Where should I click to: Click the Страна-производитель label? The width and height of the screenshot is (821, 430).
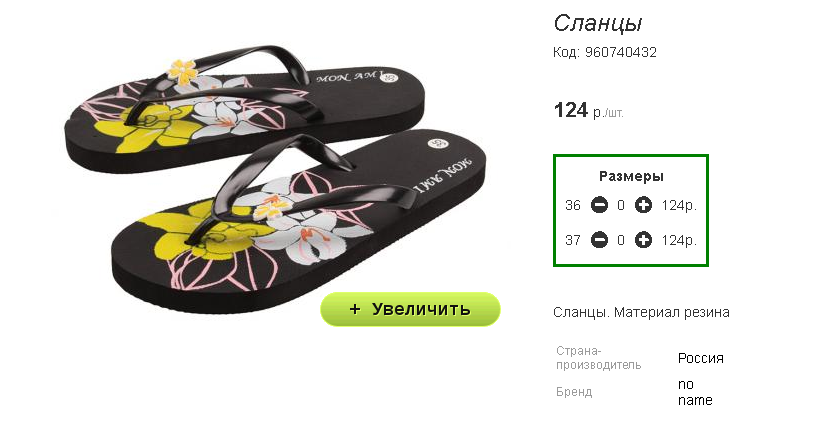(598, 358)
